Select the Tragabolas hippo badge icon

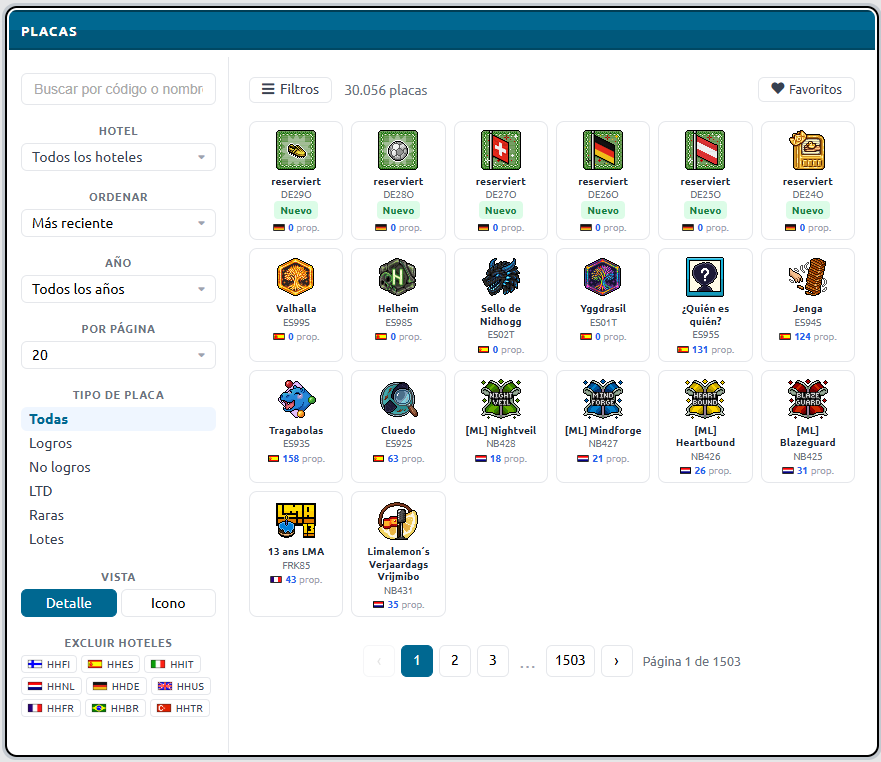(296, 399)
